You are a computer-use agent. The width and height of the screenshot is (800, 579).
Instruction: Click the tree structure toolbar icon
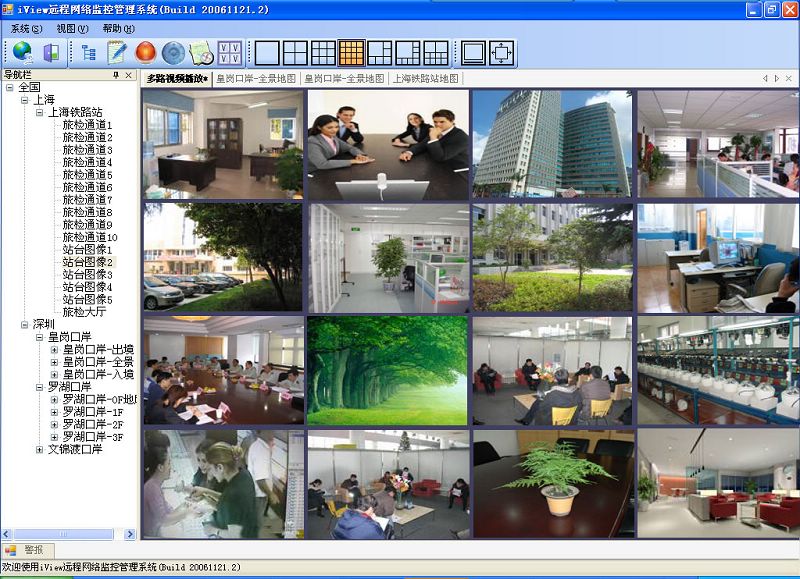pos(89,53)
